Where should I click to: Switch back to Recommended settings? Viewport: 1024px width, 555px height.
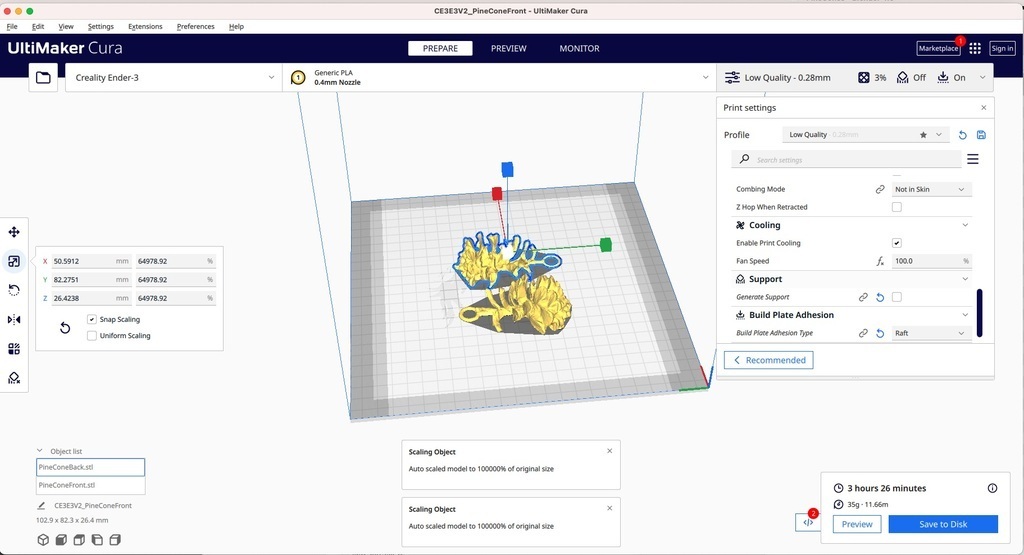[769, 360]
